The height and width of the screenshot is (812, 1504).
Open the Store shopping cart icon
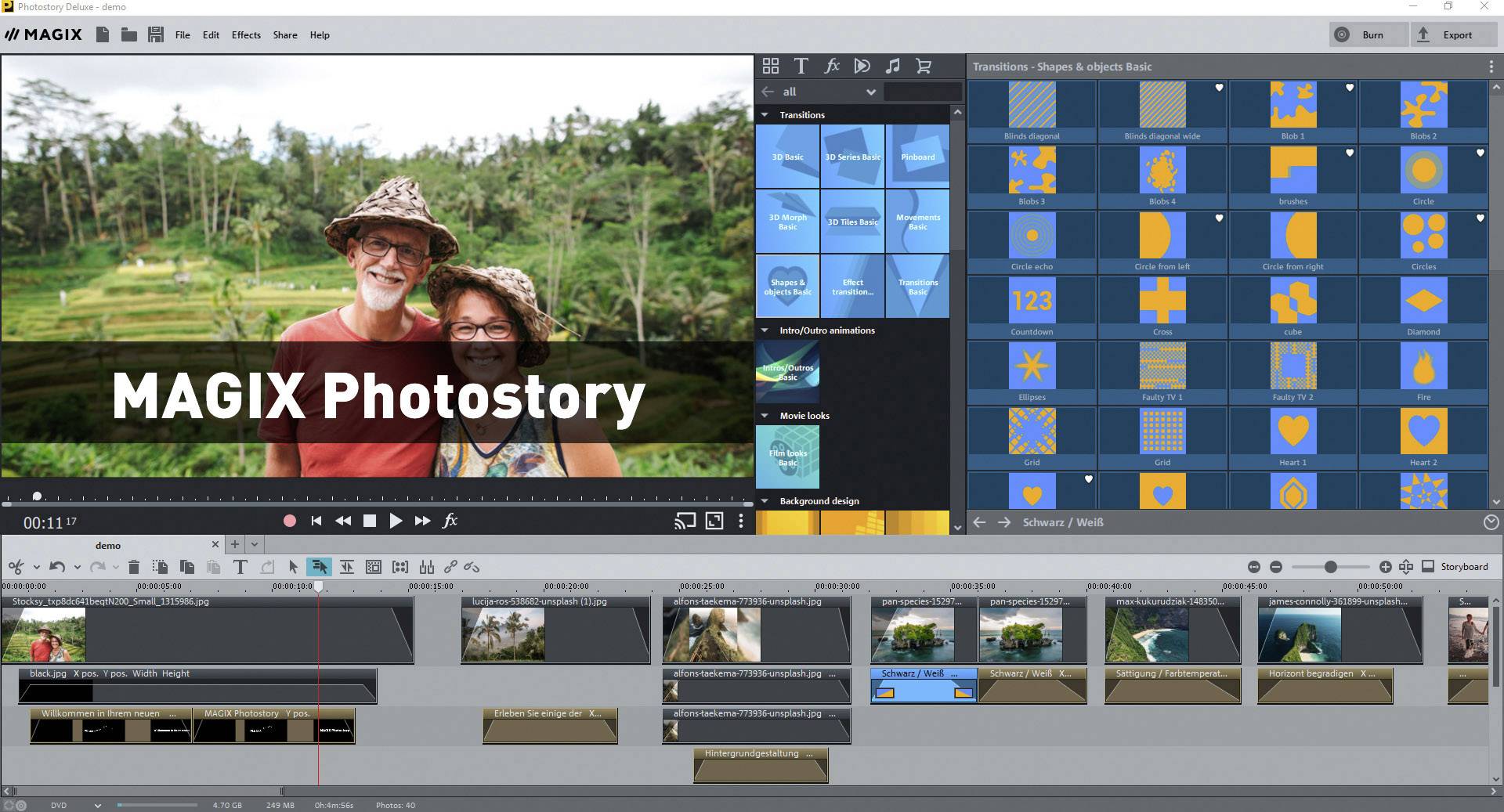(924, 67)
